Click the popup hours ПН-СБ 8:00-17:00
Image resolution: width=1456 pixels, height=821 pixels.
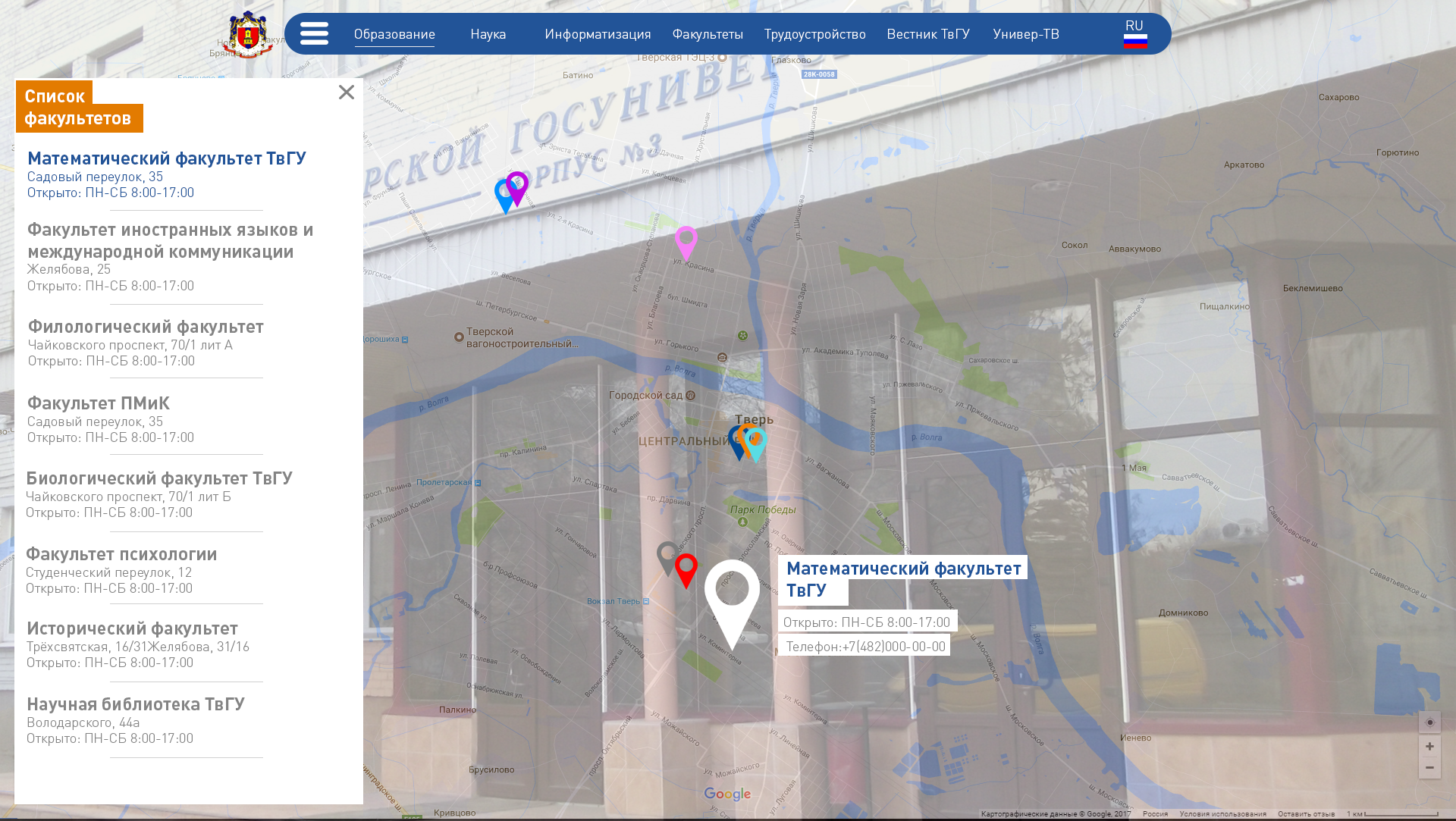pyautogui.click(x=896, y=622)
